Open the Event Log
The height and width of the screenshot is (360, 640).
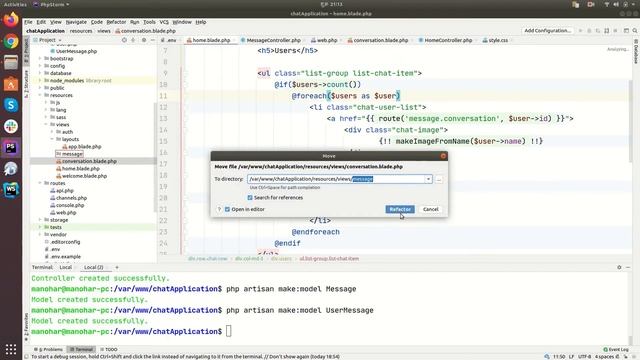coord(616,350)
